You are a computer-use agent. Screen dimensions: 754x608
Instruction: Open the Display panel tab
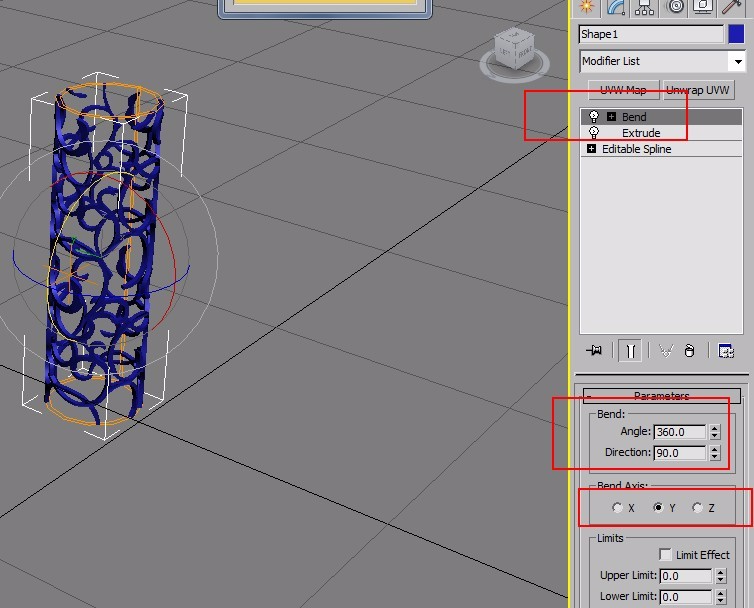tap(703, 7)
